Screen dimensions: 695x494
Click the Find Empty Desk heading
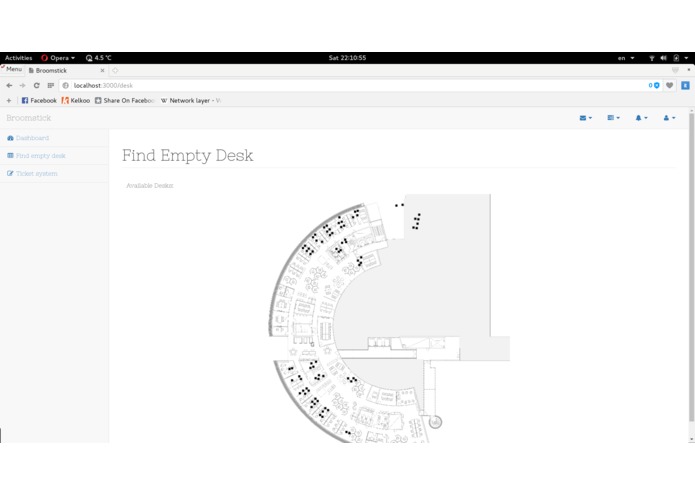187,156
